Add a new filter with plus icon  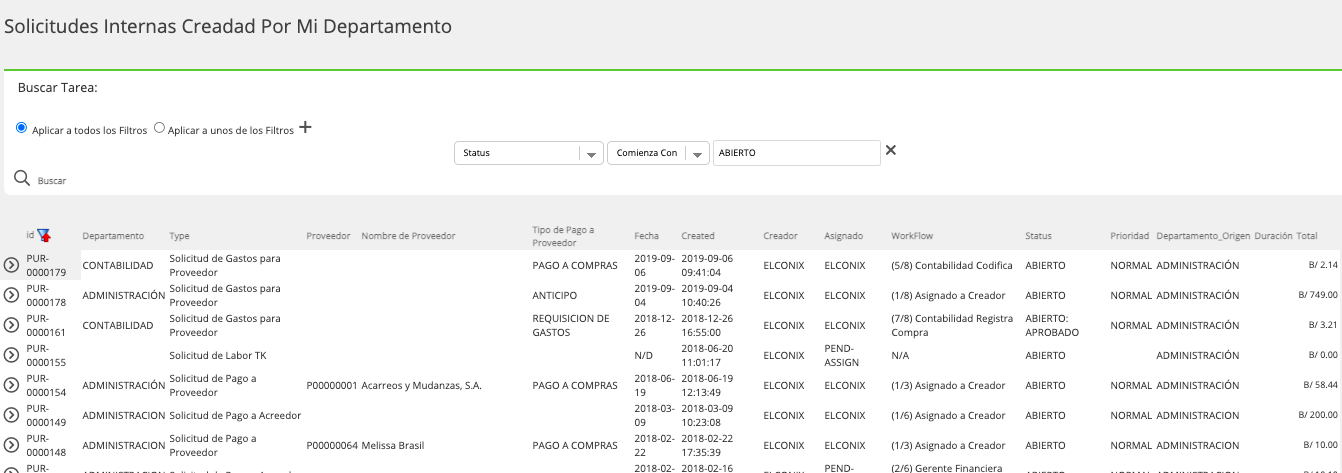click(306, 128)
